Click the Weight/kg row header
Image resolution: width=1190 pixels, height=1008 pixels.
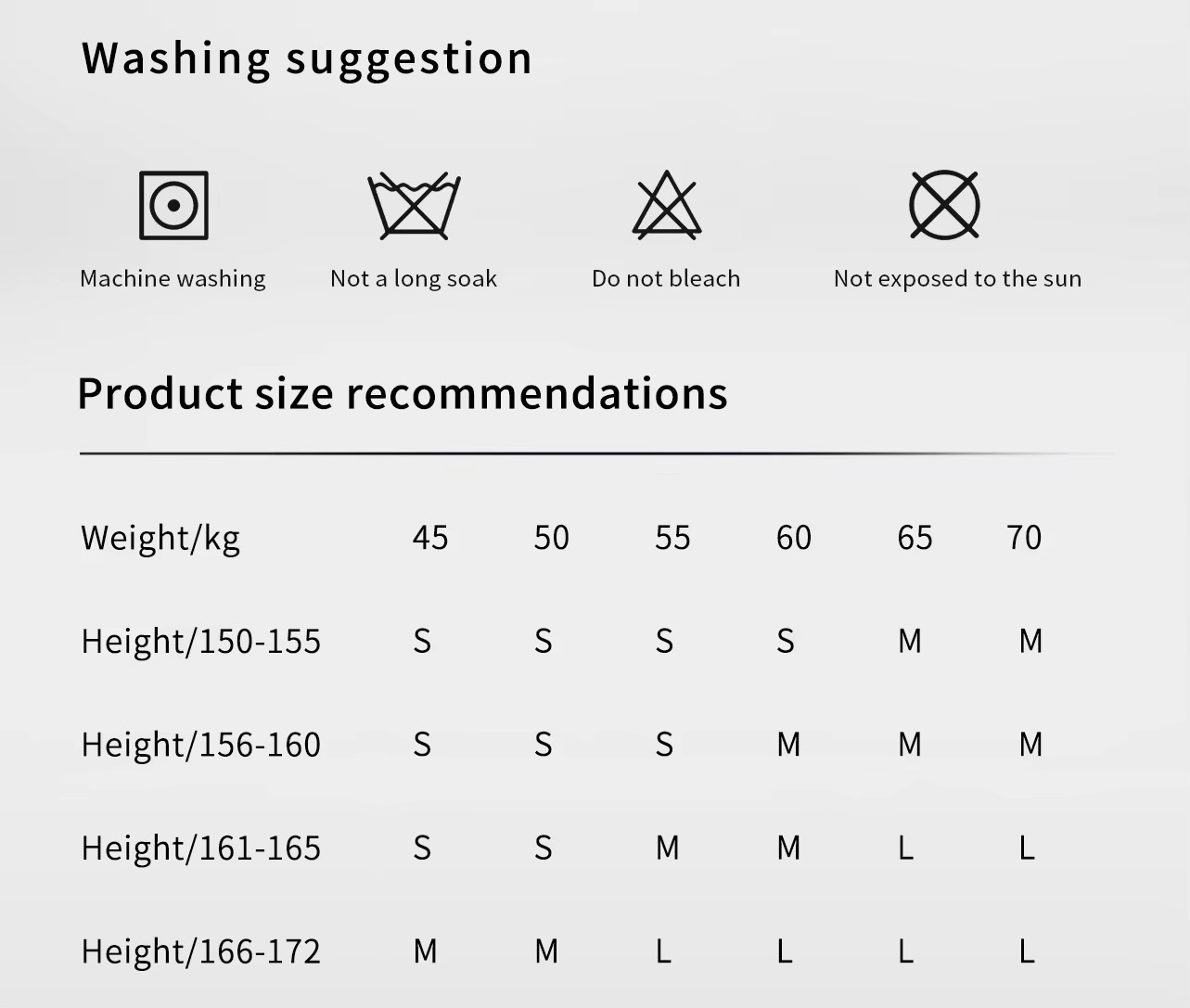pos(160,539)
